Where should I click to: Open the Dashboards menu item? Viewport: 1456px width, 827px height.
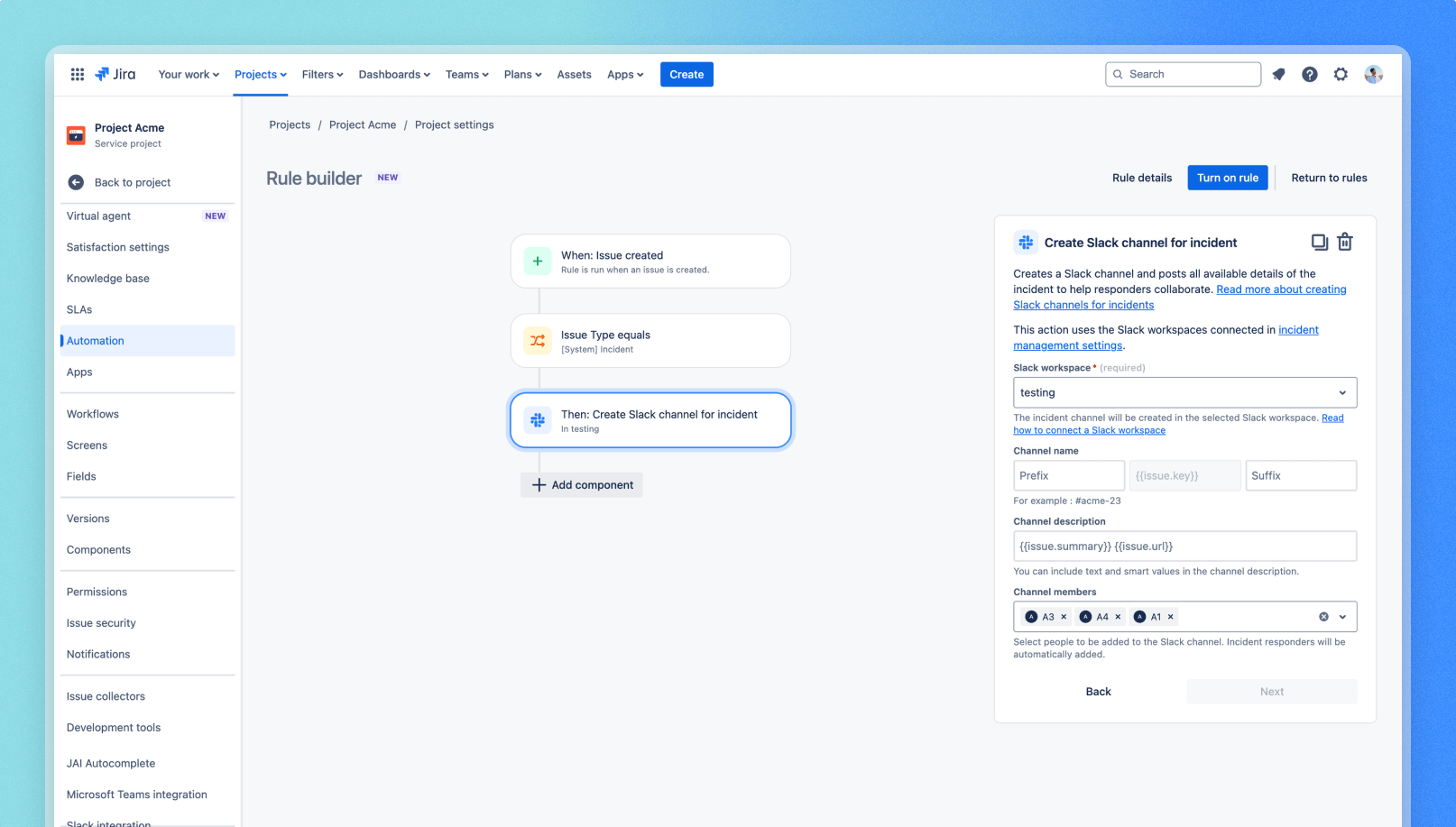point(393,74)
